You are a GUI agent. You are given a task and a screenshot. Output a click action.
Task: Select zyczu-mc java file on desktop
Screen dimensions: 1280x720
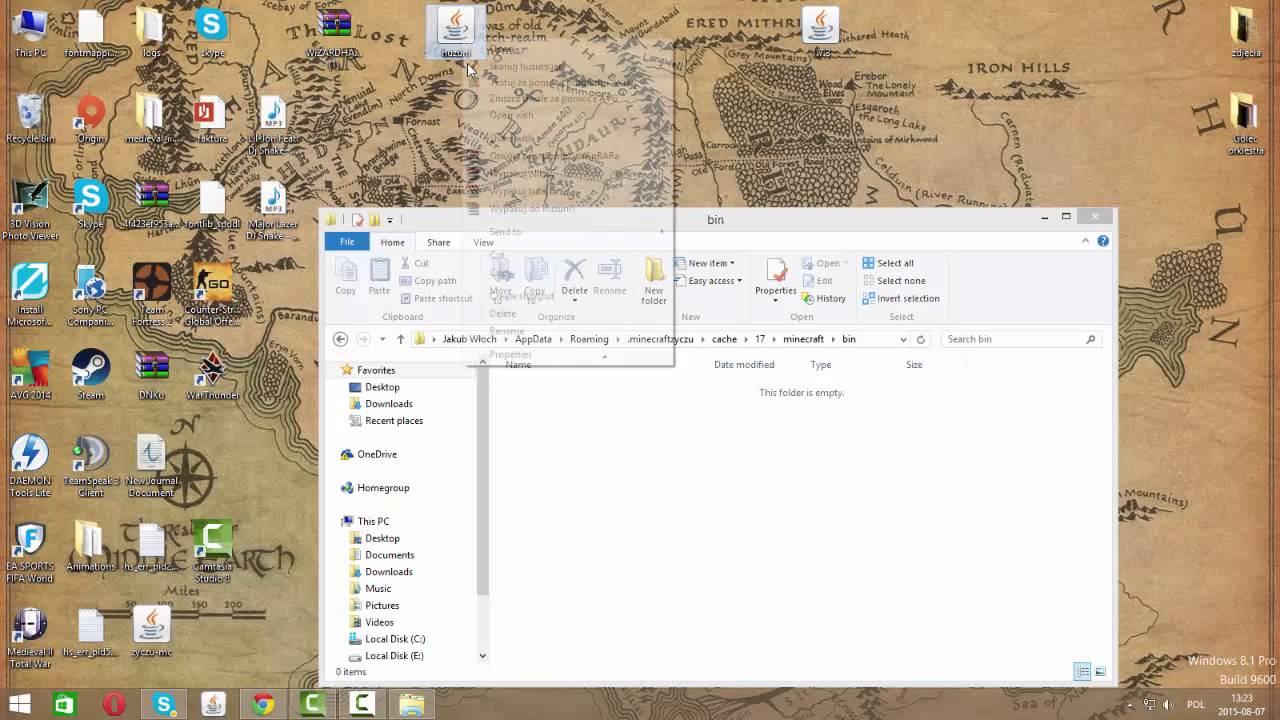pyautogui.click(x=151, y=633)
